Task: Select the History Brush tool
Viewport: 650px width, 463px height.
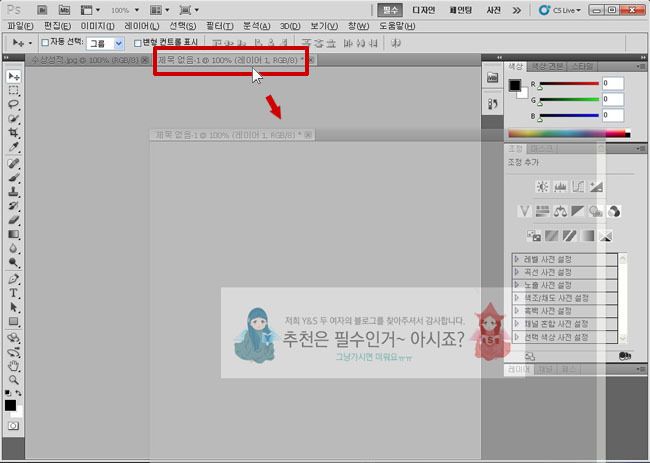Action: pos(13,206)
